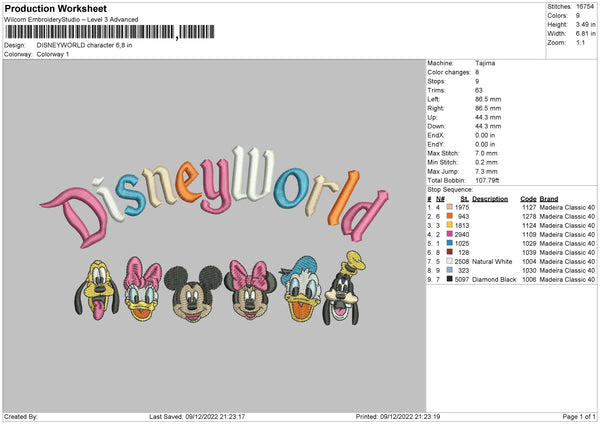Select the 'St.' column header
600x424 pixels.
click(x=465, y=199)
